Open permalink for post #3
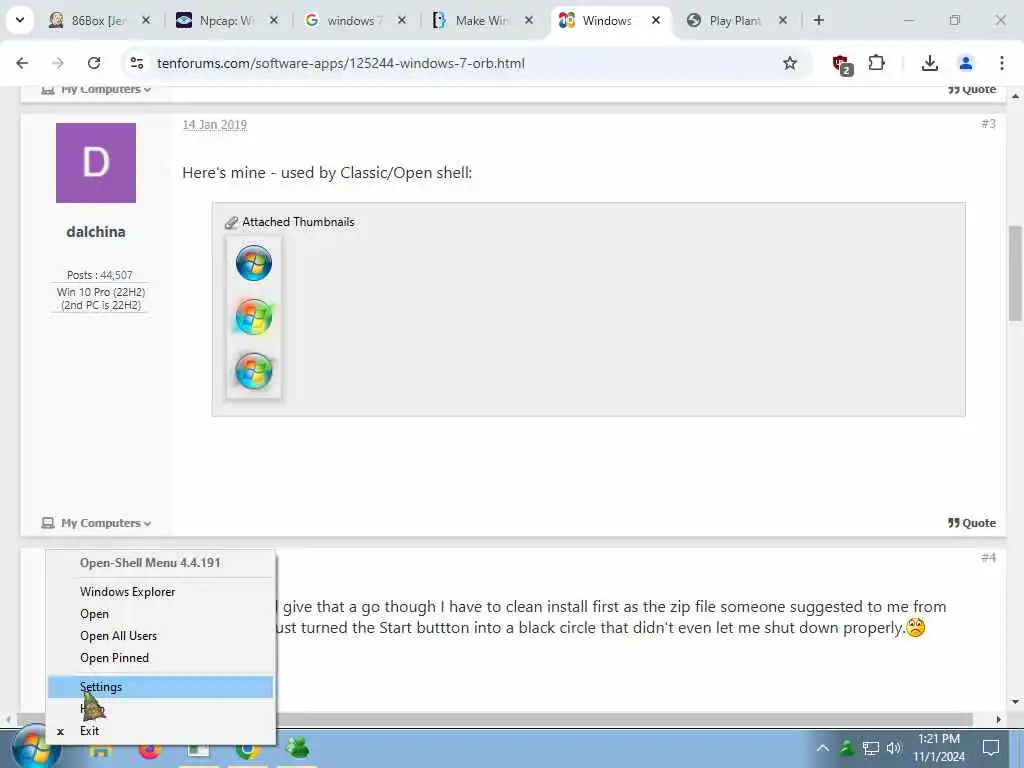Image resolution: width=1024 pixels, height=768 pixels. (989, 123)
